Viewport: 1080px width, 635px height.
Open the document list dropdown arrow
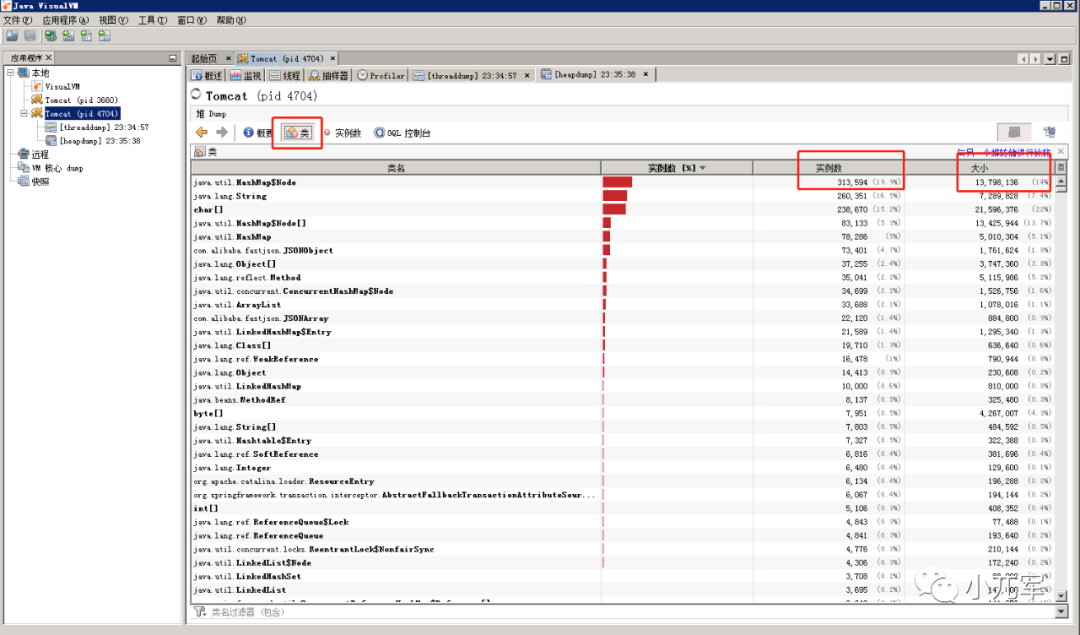coord(1050,59)
